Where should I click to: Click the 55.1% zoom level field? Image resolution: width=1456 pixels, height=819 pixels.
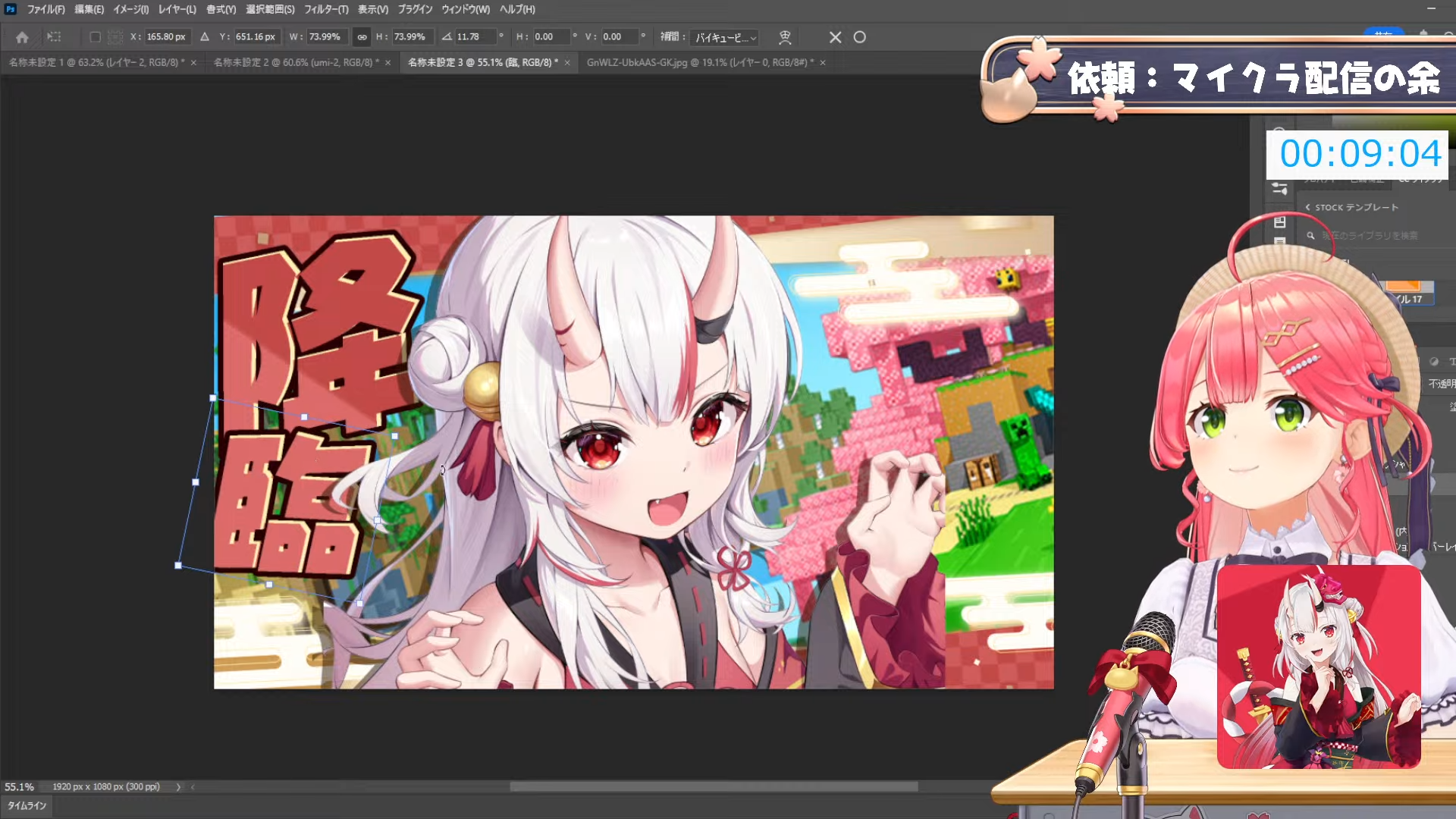click(20, 787)
